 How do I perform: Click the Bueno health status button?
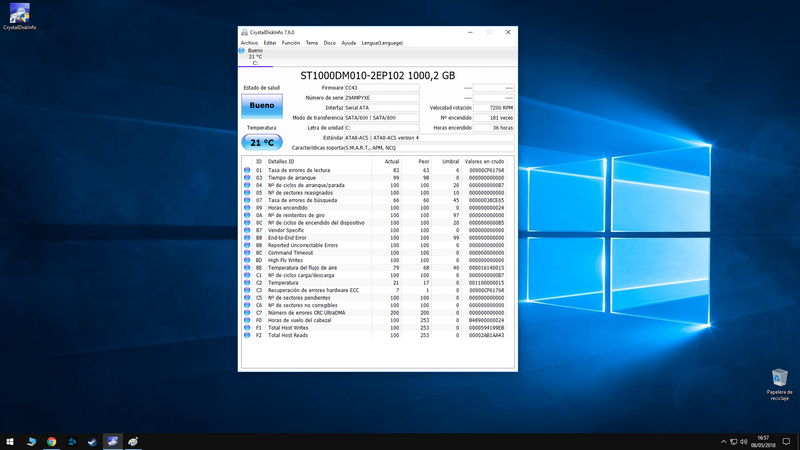pos(262,106)
